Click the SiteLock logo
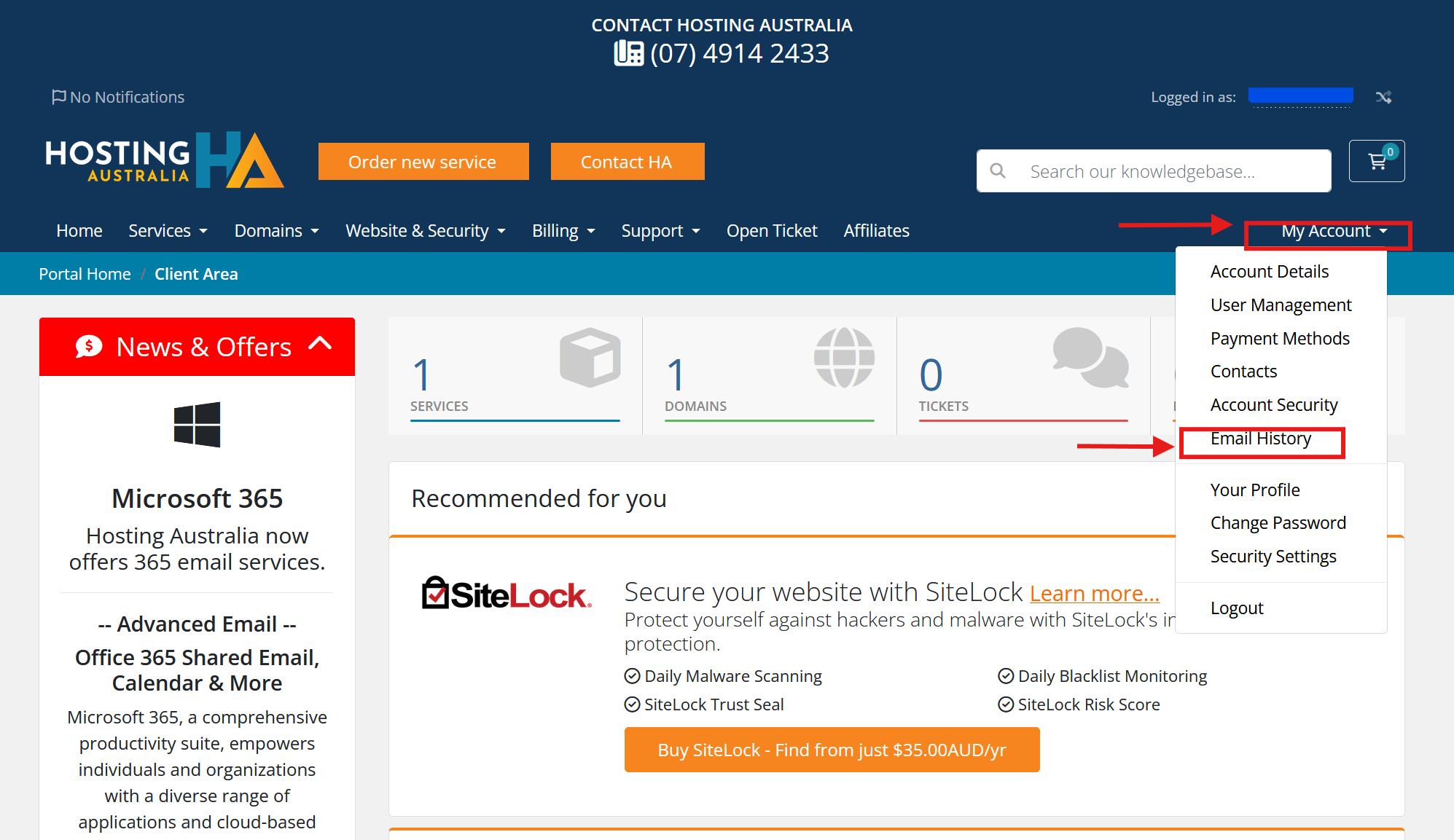This screenshot has height=840, width=1454. (507, 594)
